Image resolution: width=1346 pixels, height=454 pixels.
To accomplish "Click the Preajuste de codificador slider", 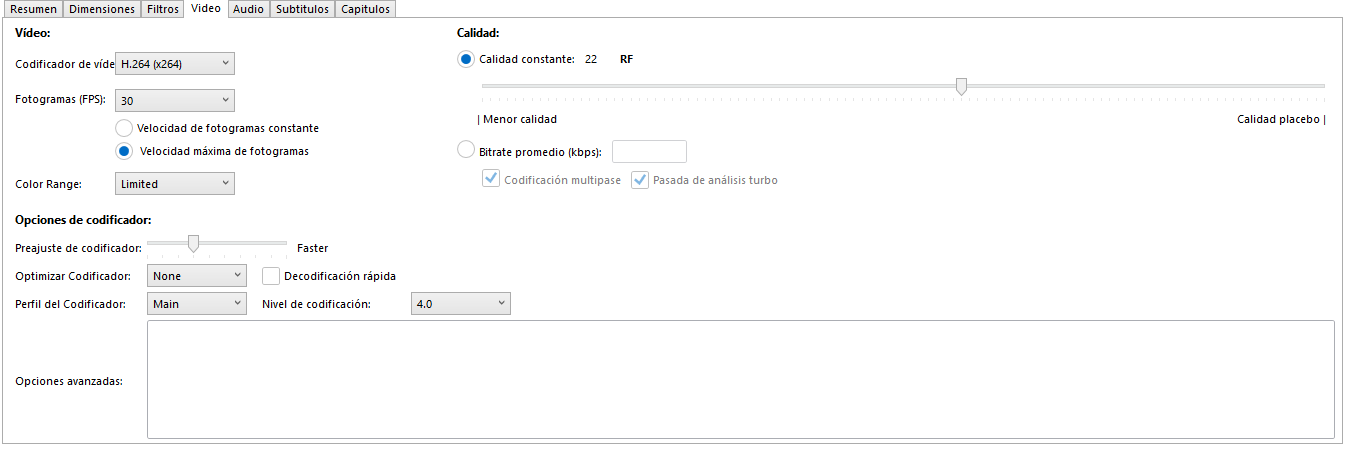I will coord(193,243).
